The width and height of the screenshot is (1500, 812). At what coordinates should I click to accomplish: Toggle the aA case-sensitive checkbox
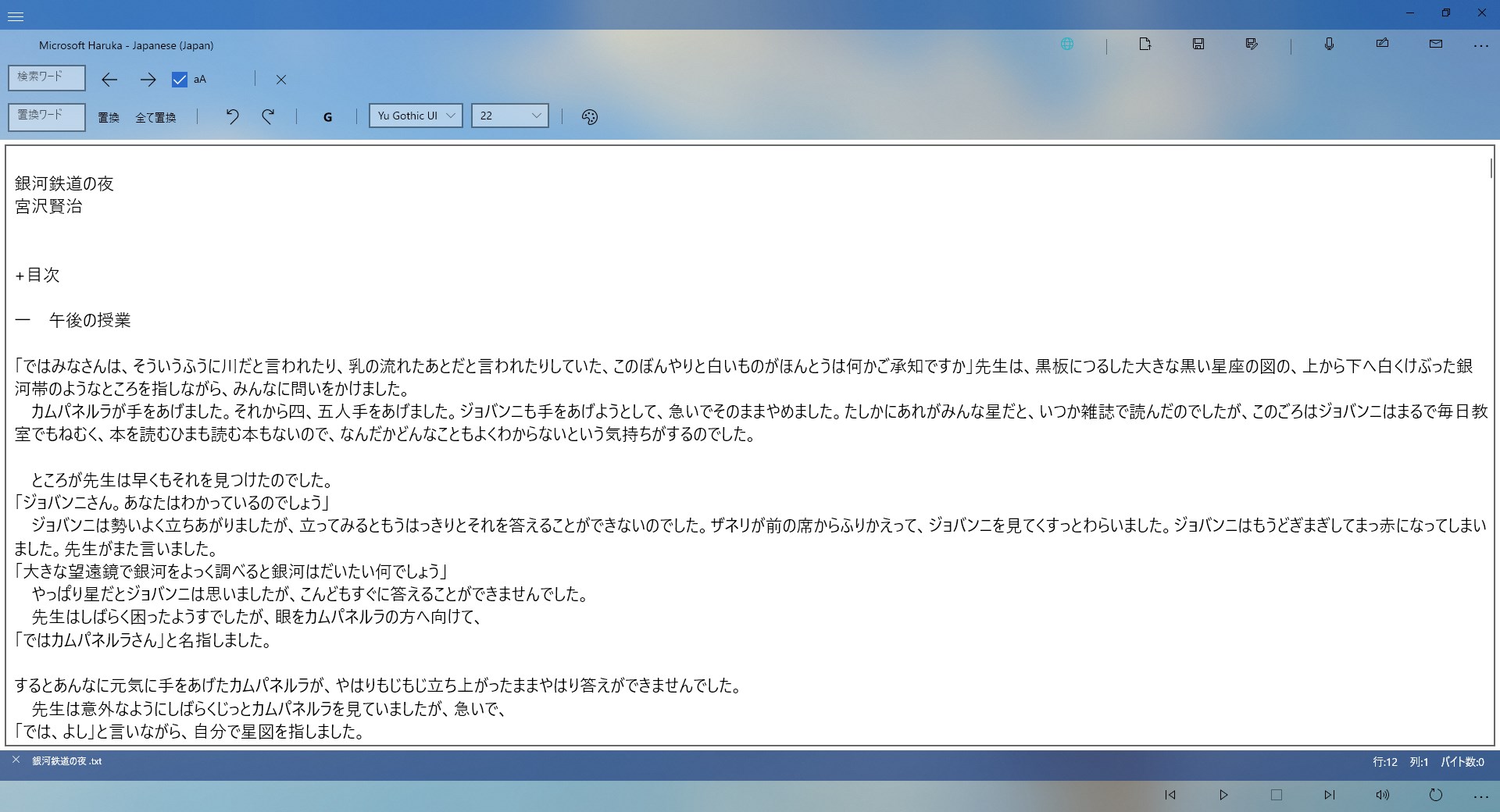180,79
